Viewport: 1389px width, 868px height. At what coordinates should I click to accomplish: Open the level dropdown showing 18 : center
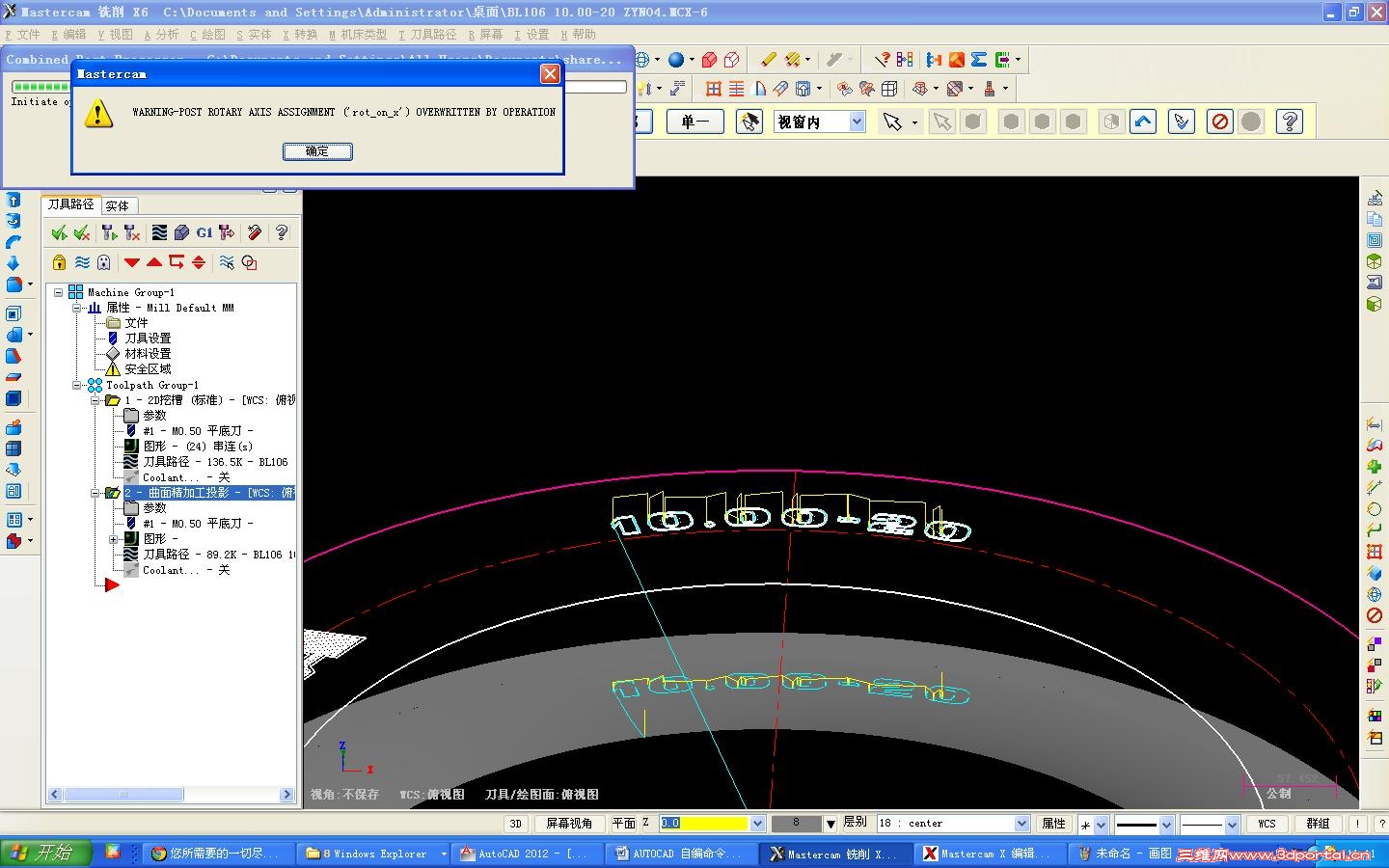[x=1021, y=824]
